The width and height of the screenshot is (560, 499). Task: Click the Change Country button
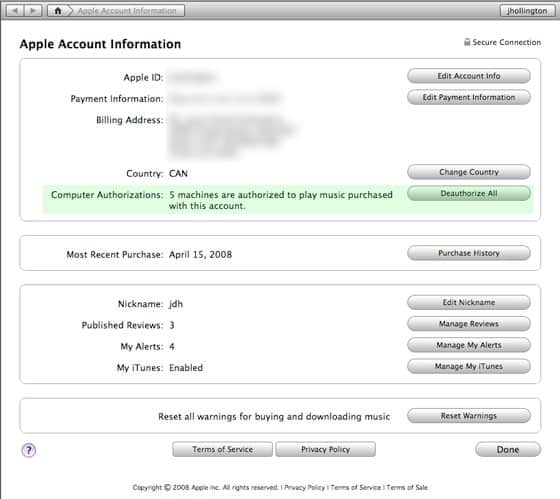469,172
